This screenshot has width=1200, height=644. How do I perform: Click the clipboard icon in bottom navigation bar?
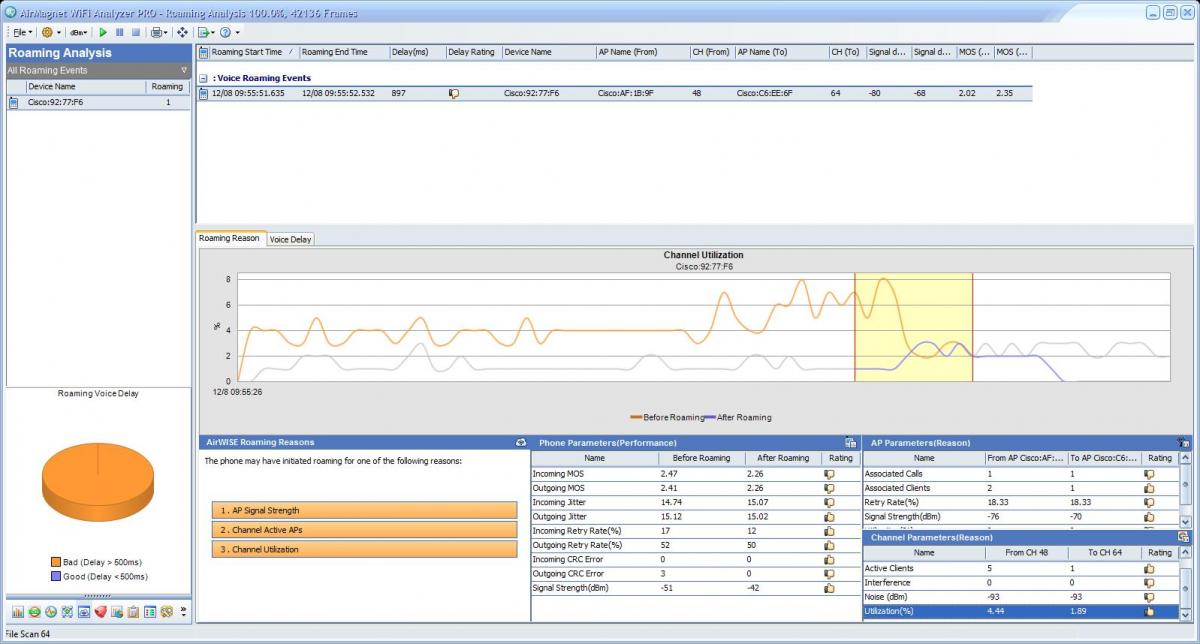133,611
